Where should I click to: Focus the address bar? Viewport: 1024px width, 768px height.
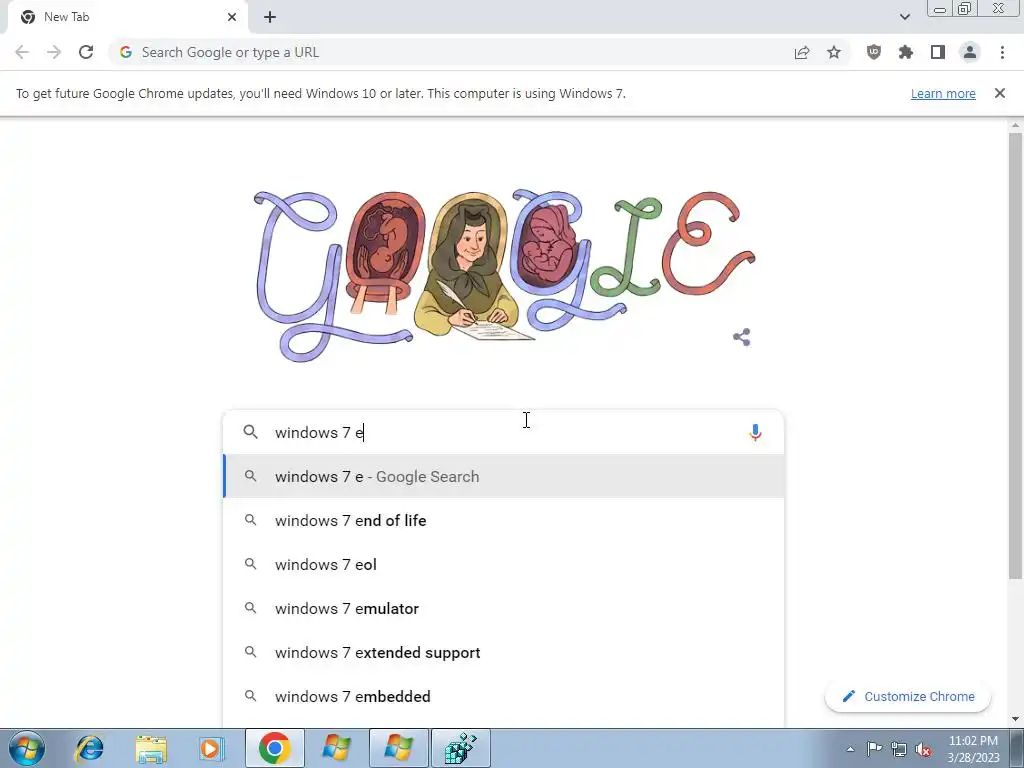pos(457,52)
